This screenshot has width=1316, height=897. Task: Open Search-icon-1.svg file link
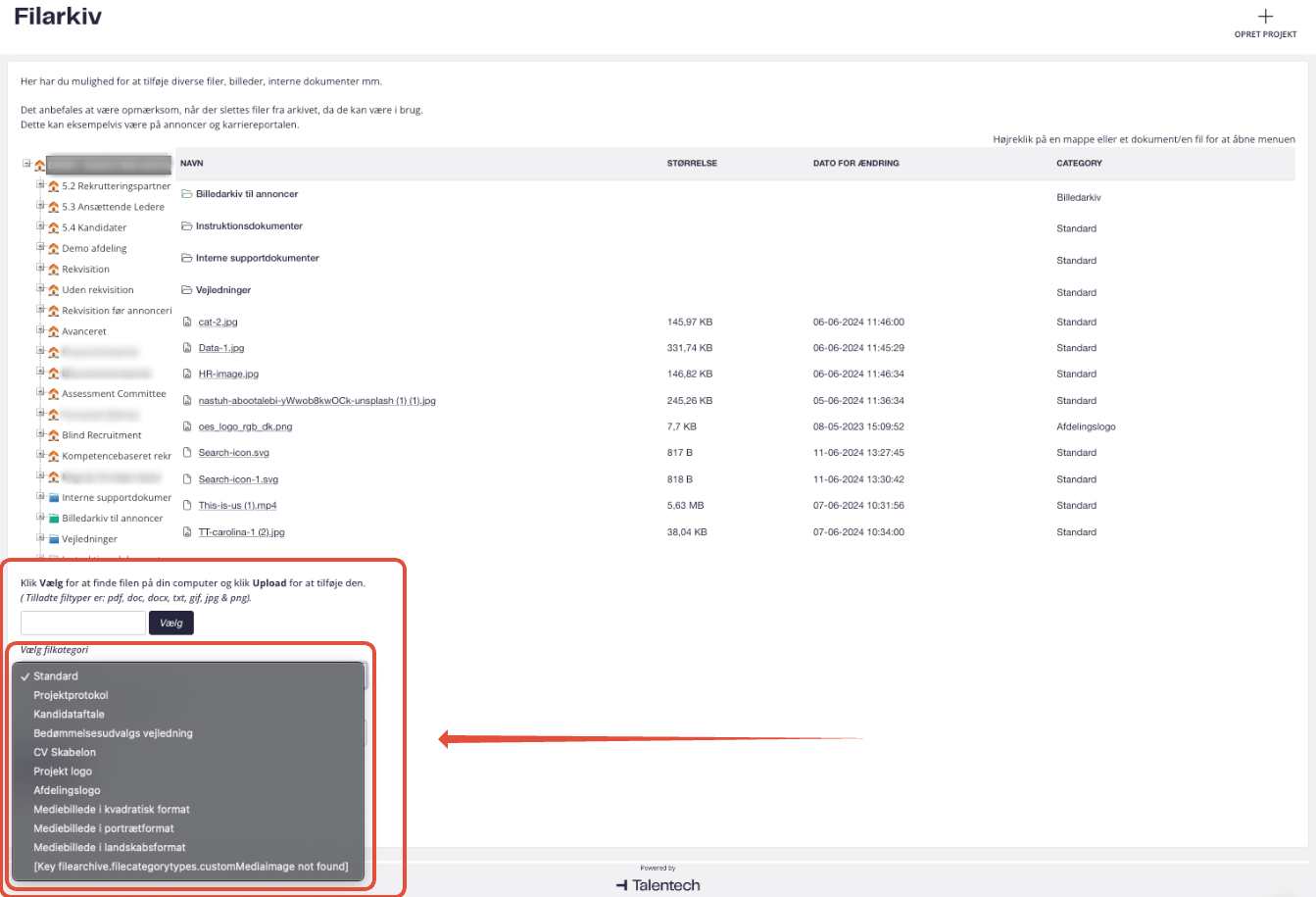pos(238,479)
